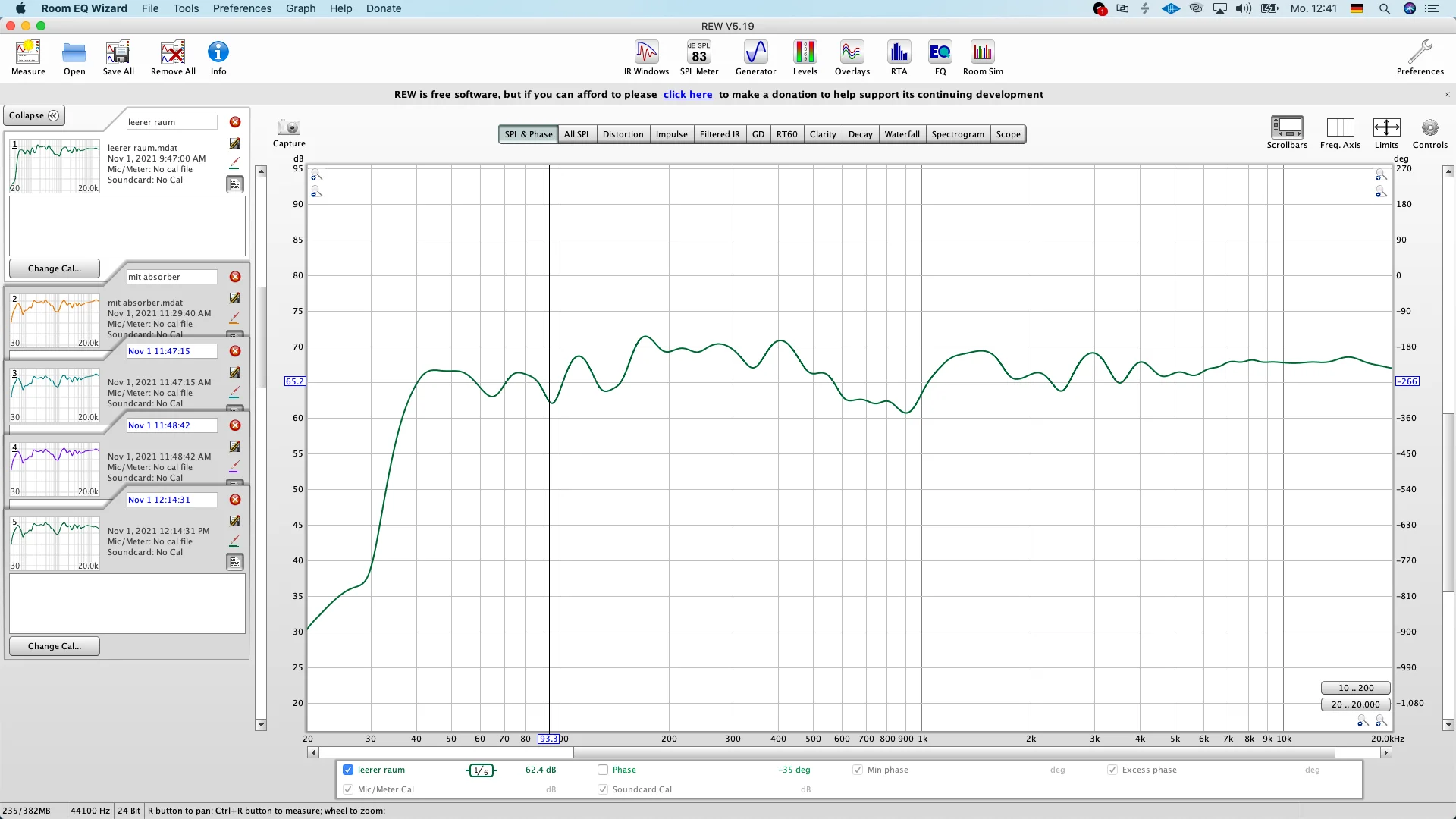
Task: Switch to the Waterfall tab
Action: tap(902, 134)
